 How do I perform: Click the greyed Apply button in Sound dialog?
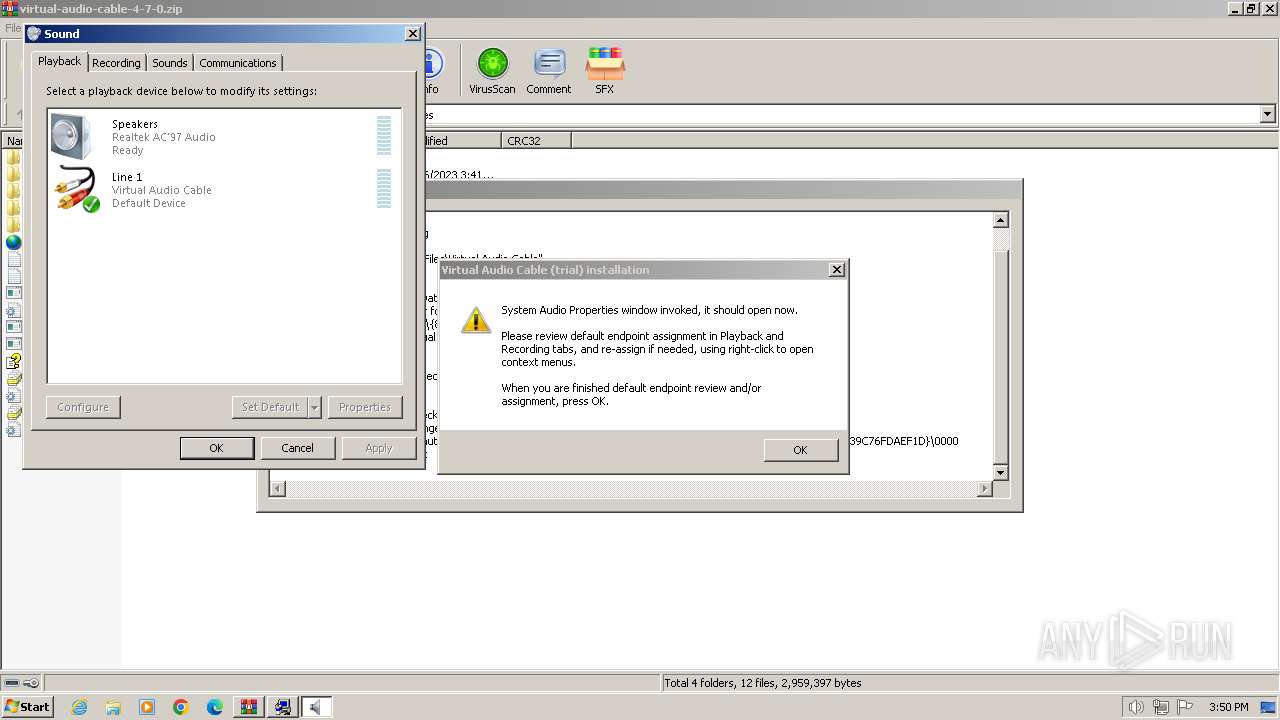[x=379, y=448]
